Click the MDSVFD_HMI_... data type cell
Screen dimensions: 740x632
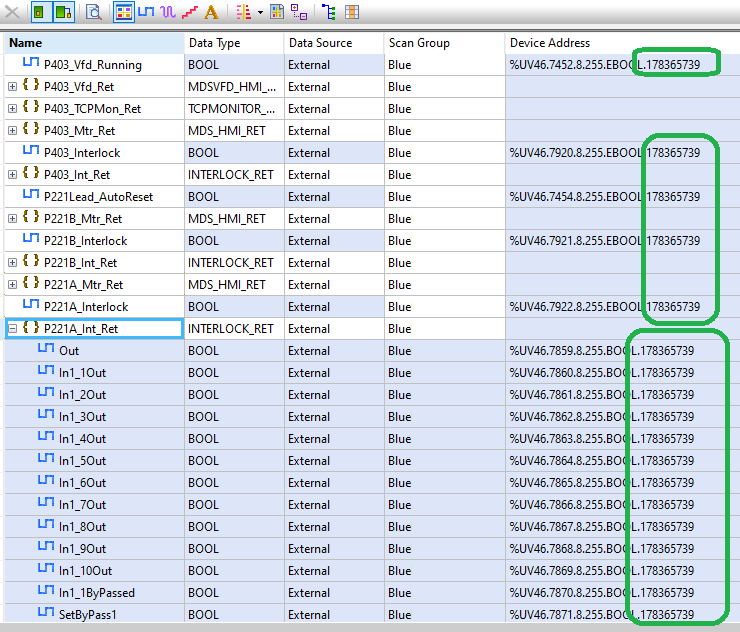point(235,87)
